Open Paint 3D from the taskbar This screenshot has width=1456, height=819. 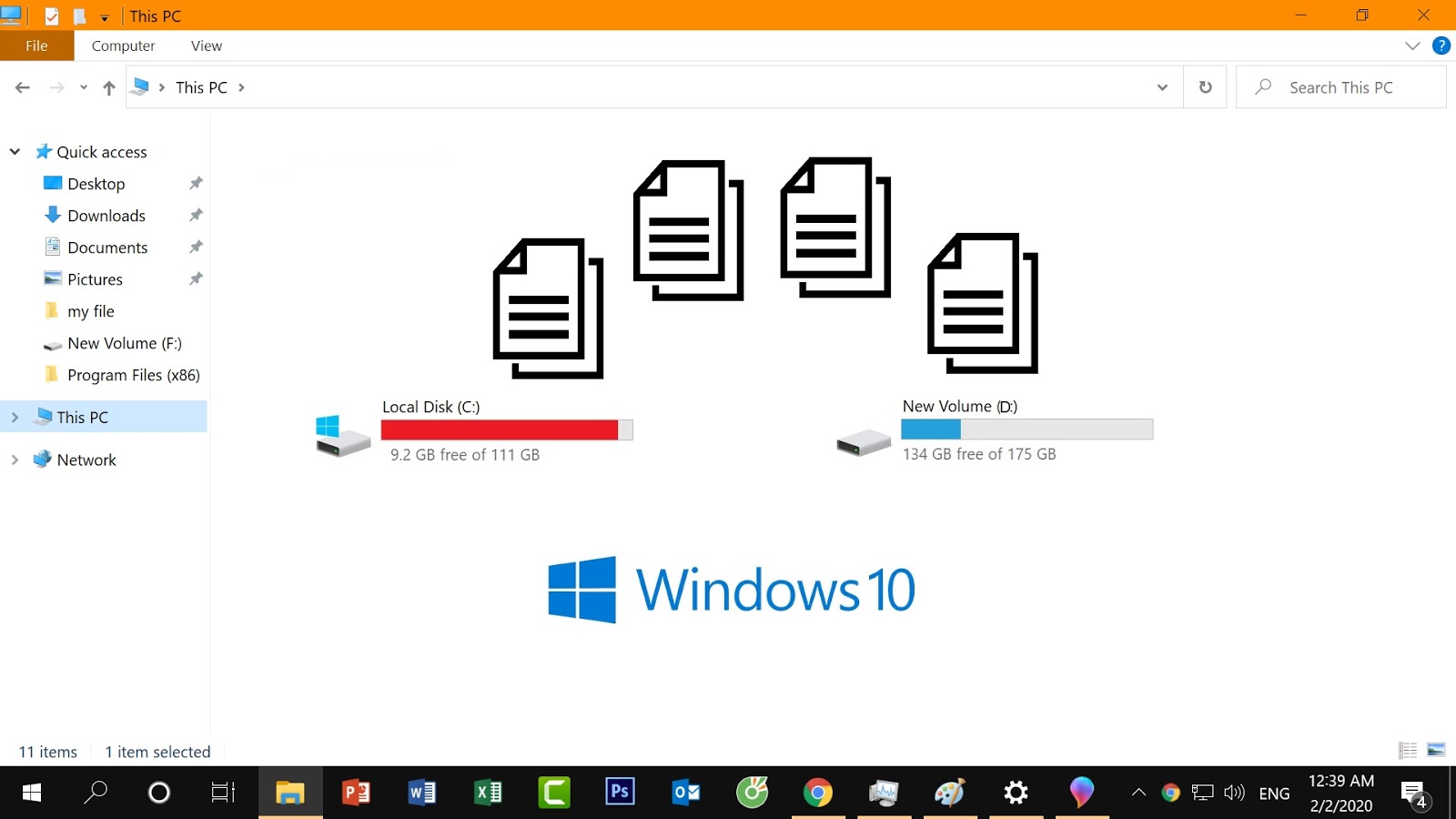pos(1081,793)
